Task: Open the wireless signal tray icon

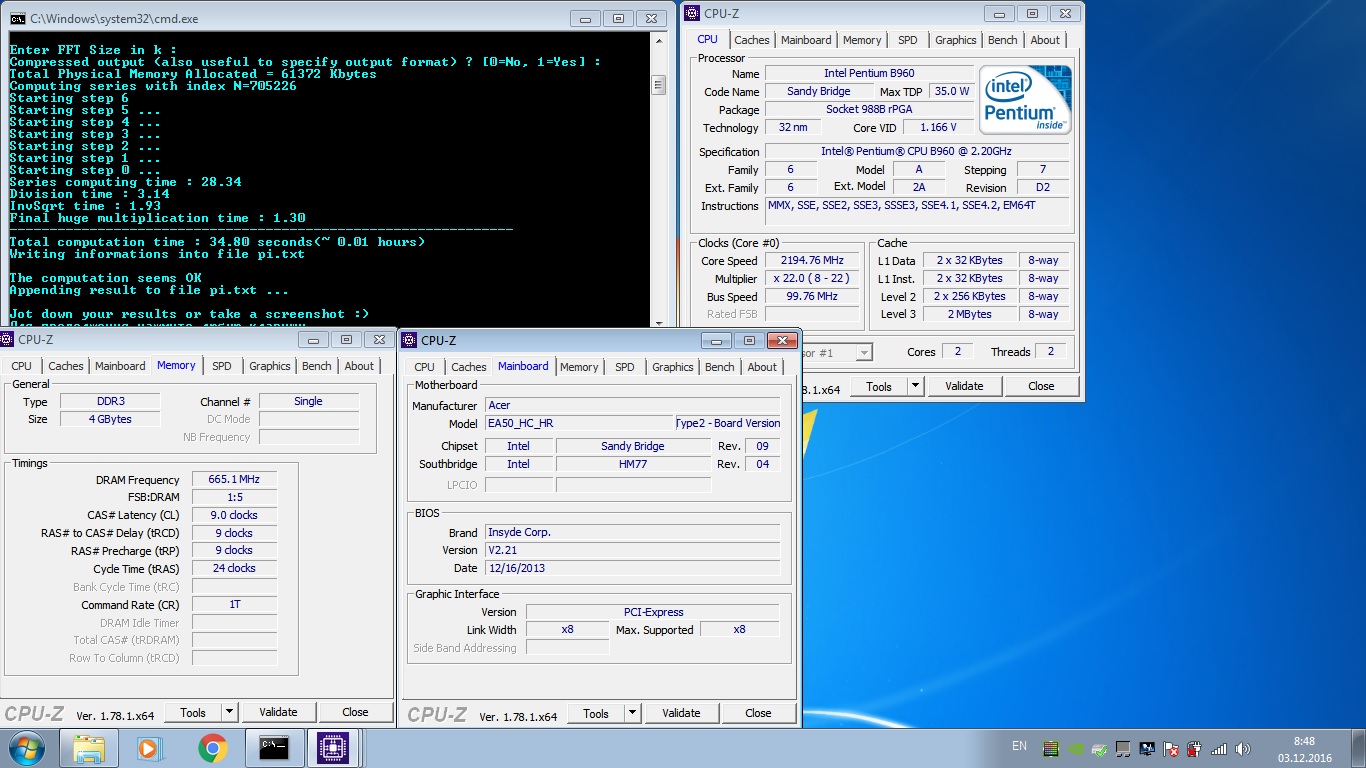Action: click(1218, 748)
